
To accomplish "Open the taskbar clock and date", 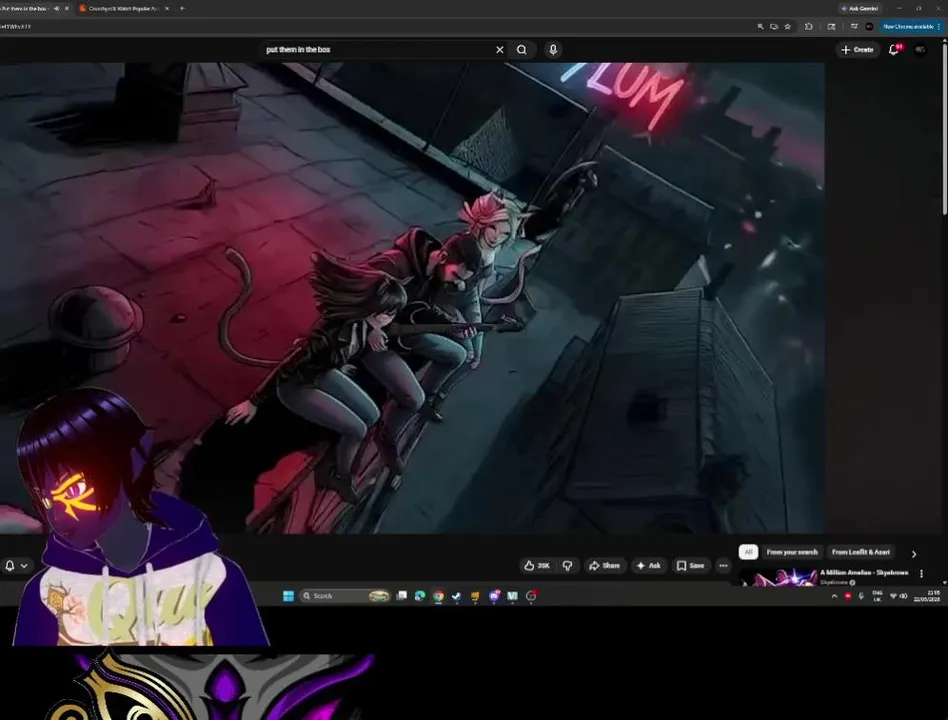I will click(927, 596).
